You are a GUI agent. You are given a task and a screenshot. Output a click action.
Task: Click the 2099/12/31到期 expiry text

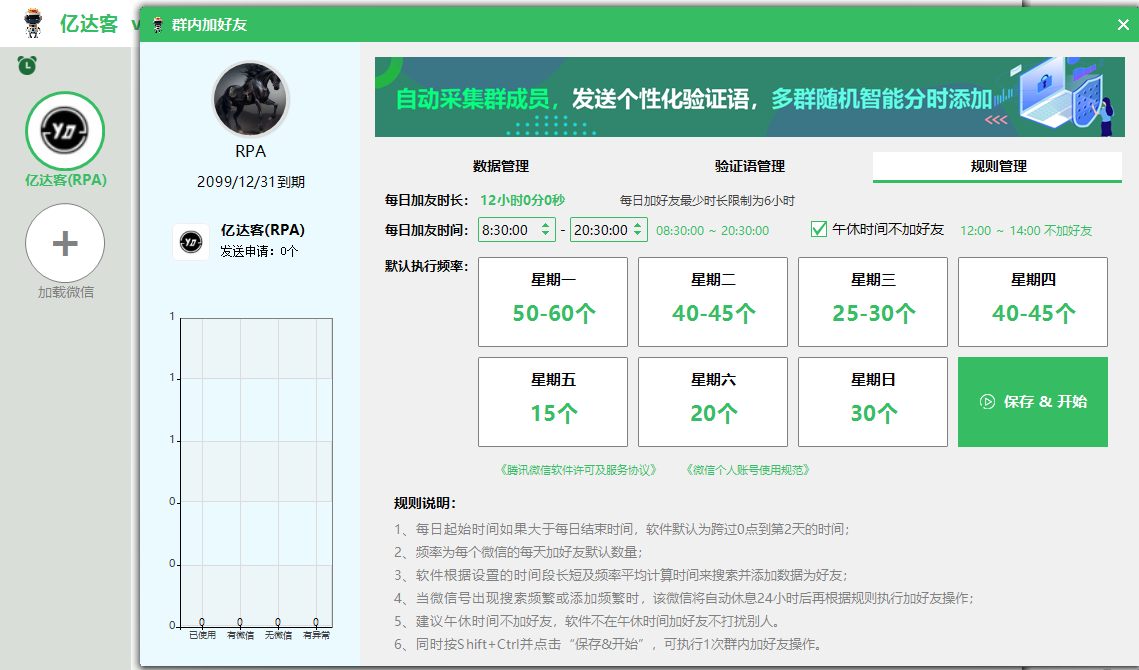pos(251,182)
